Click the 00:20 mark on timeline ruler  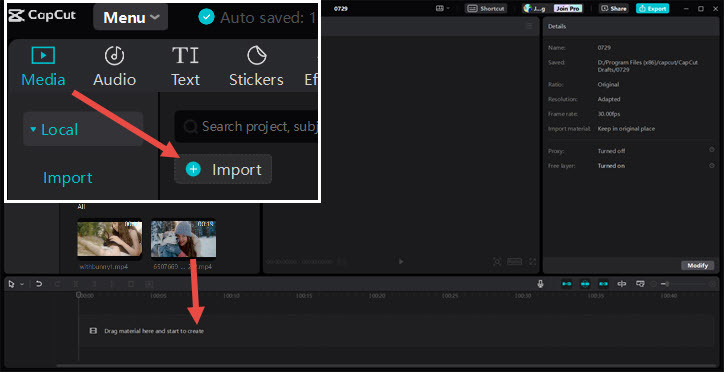377,296
